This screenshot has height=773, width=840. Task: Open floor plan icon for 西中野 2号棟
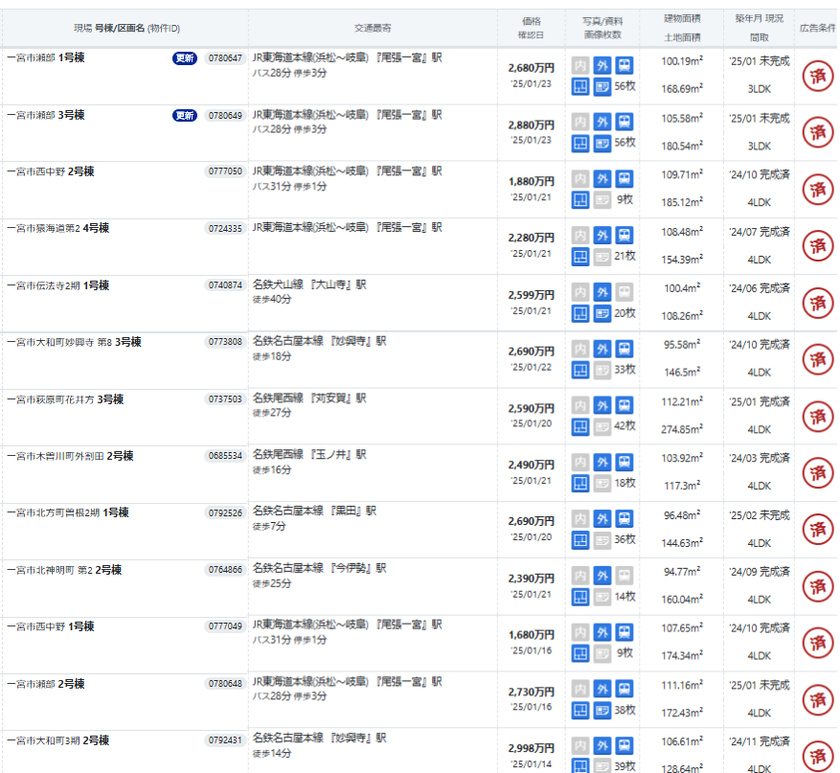click(x=581, y=200)
